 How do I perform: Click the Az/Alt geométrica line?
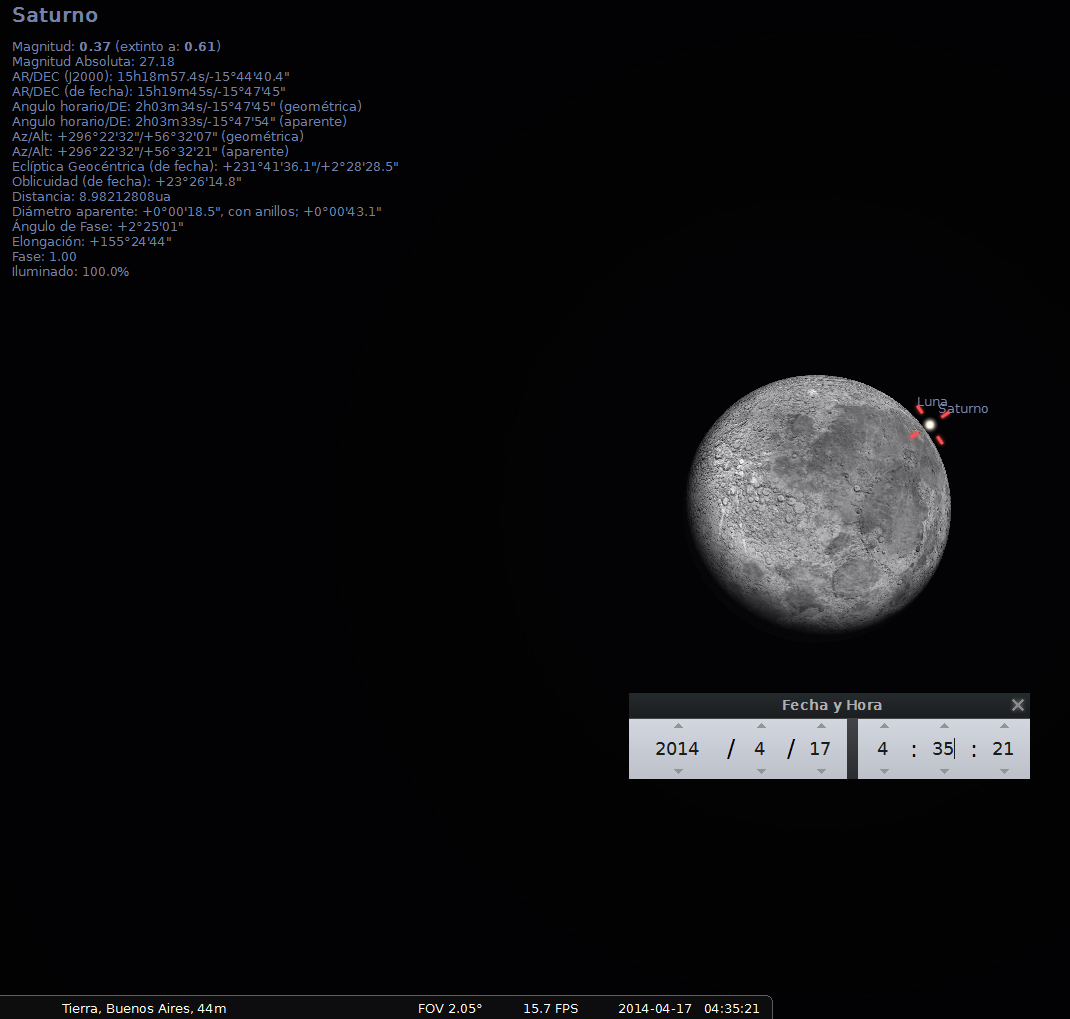[x=158, y=137]
